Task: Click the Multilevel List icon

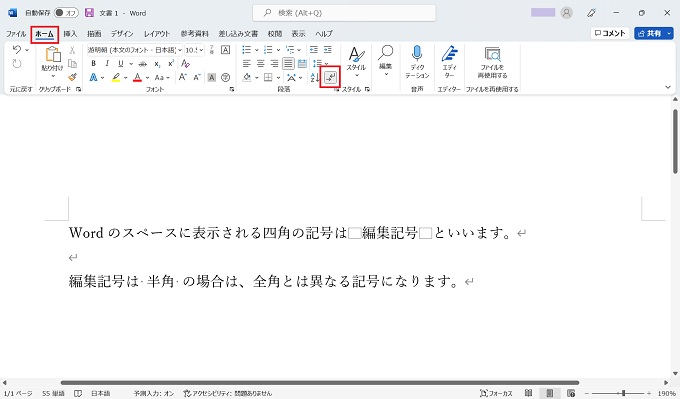Action: pyautogui.click(x=290, y=49)
